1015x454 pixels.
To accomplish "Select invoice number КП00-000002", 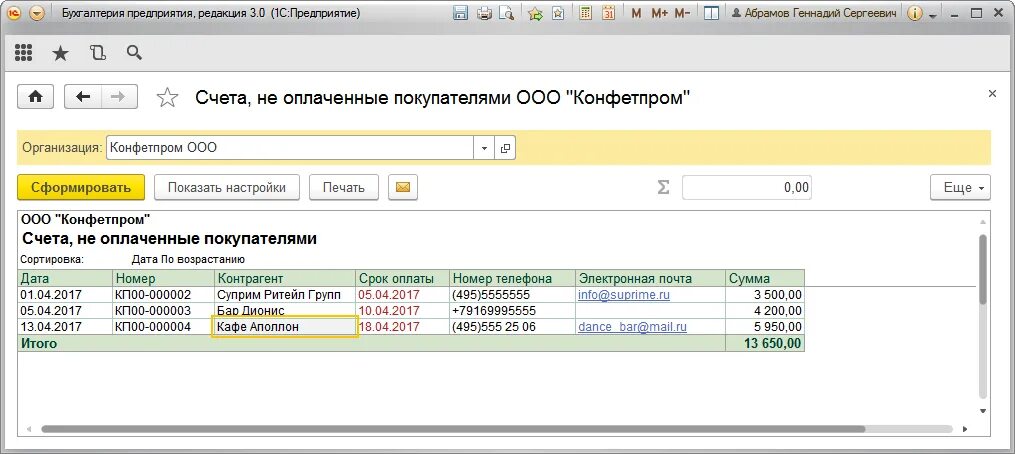I will pos(153,295).
